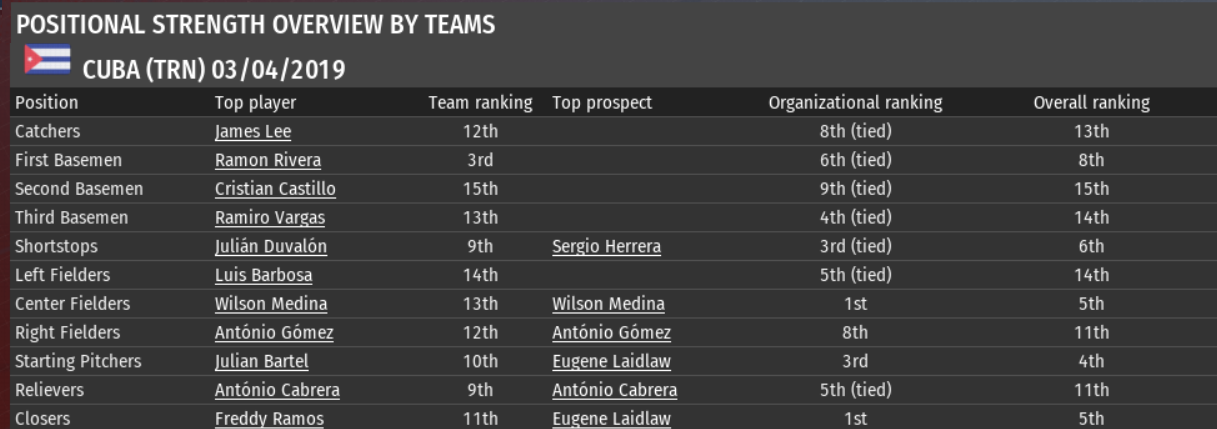Viewport: 1217px width, 429px height.
Task: Open Ramon Rivera's player page
Action: pyautogui.click(x=267, y=161)
